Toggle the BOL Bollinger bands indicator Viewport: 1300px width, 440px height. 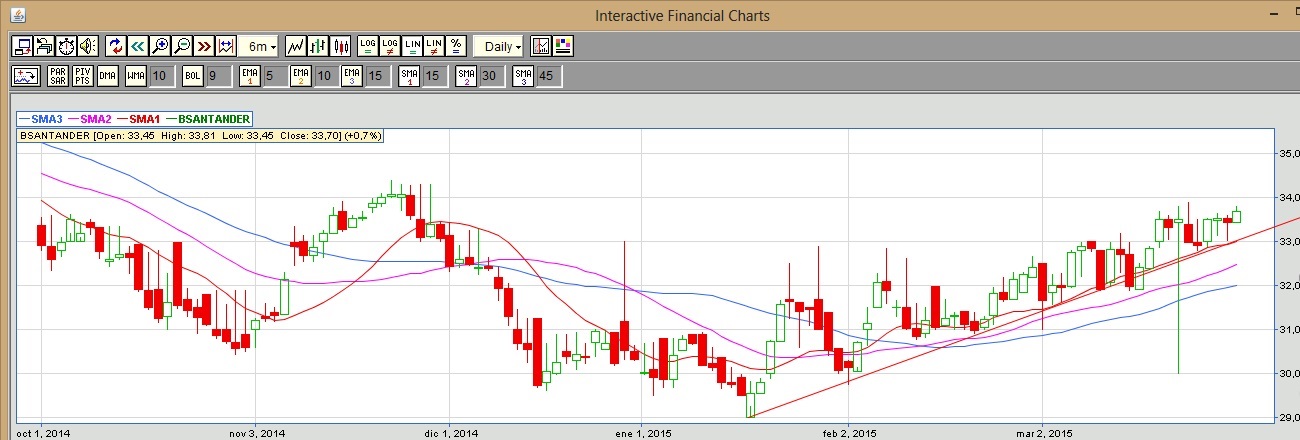(192, 76)
